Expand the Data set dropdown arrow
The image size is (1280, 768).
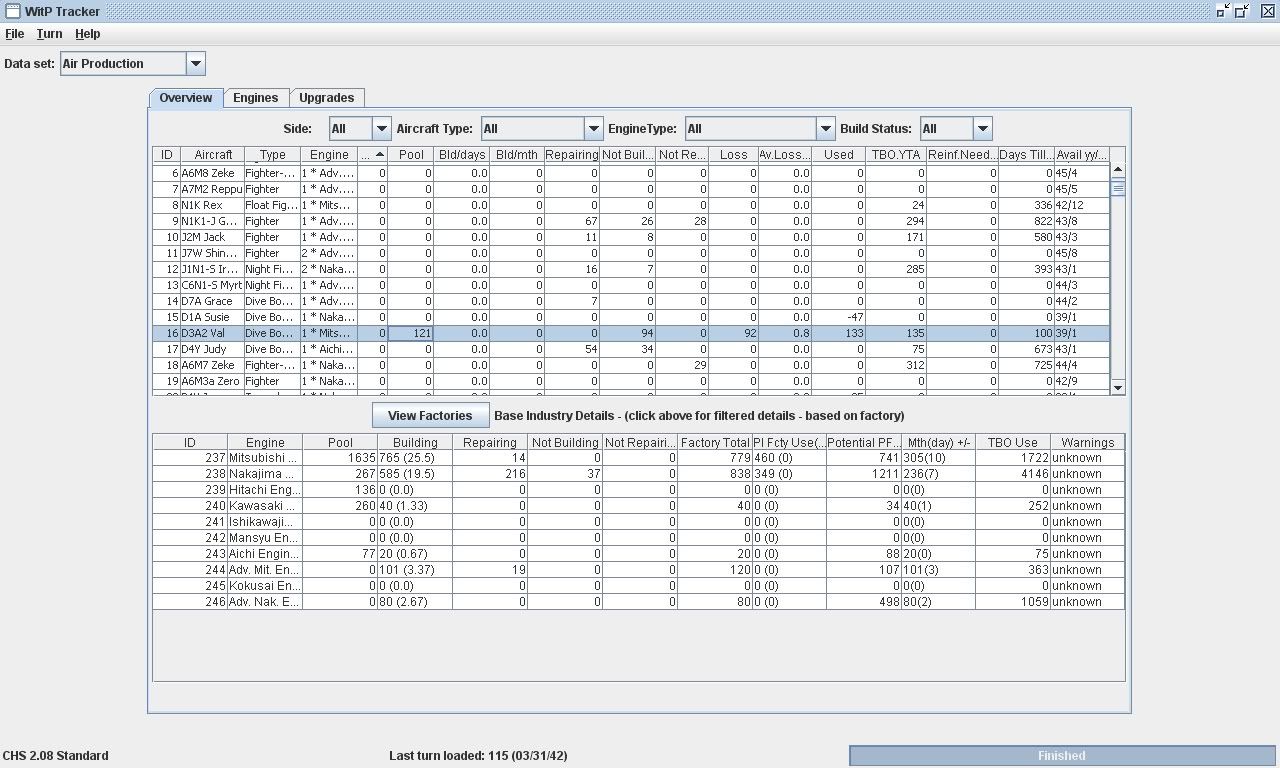[196, 64]
